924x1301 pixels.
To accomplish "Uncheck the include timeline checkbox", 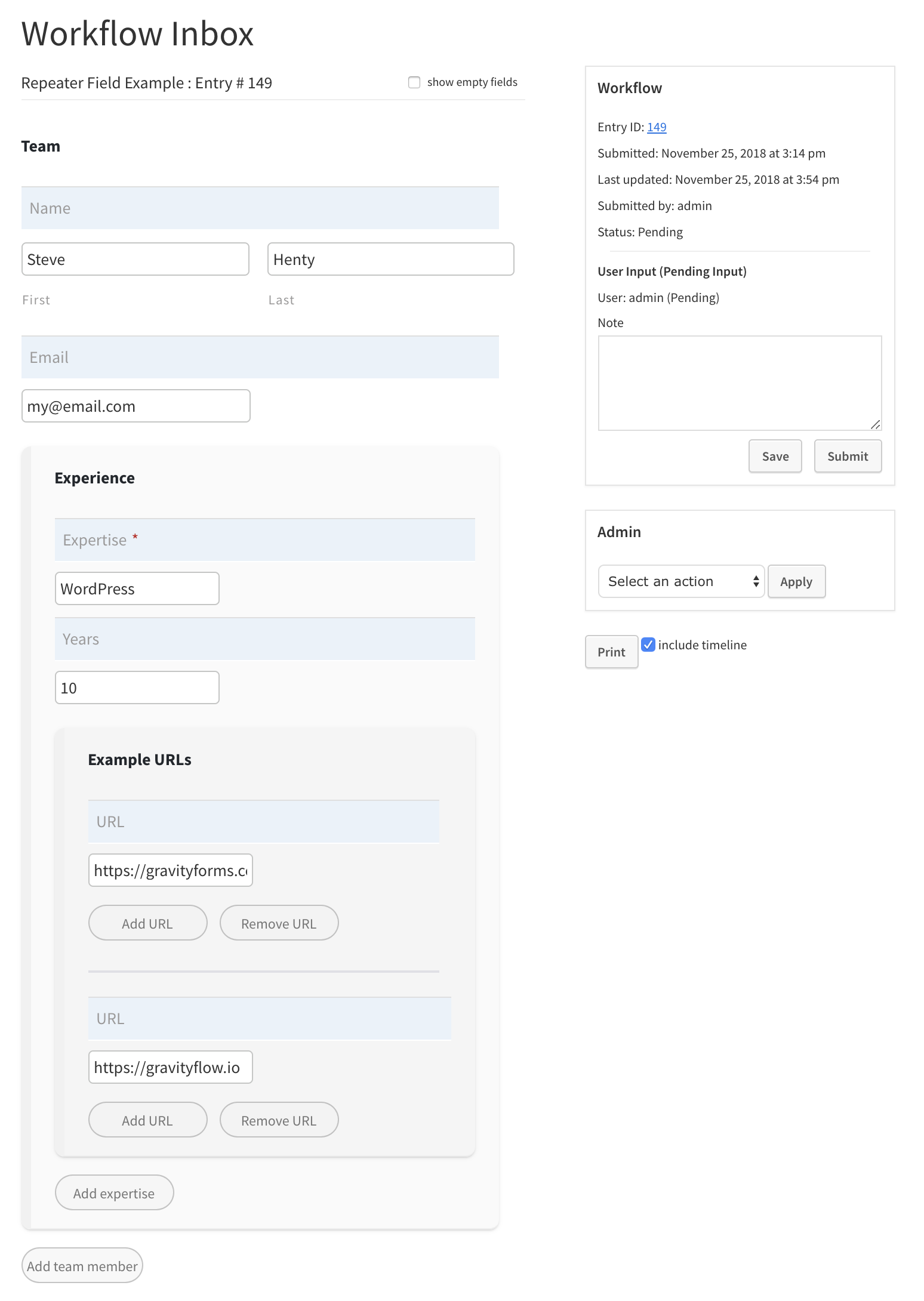I will (x=648, y=645).
